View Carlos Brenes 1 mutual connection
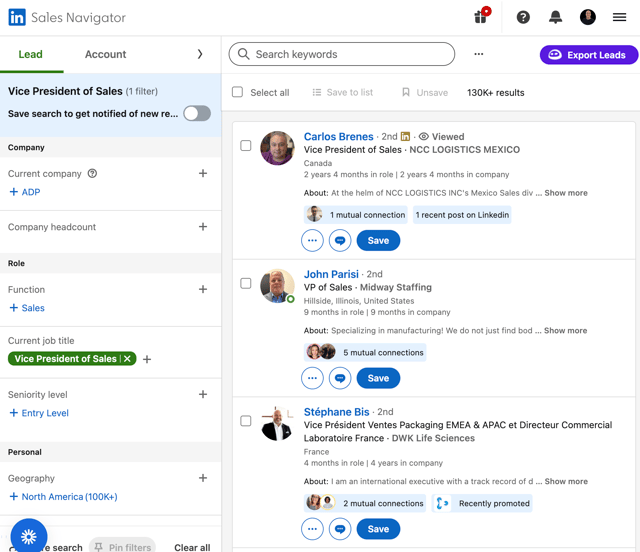The width and height of the screenshot is (640, 552). click(x=356, y=215)
